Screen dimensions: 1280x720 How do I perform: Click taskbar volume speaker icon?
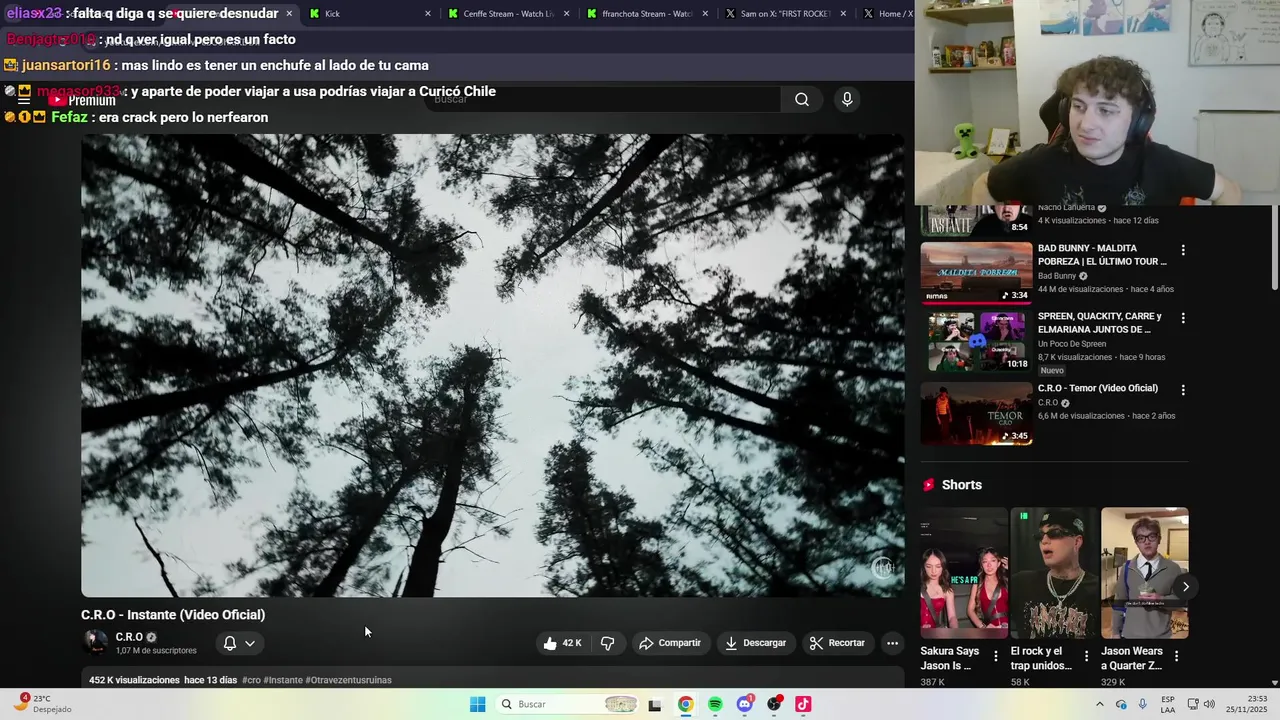pyautogui.click(x=1209, y=704)
